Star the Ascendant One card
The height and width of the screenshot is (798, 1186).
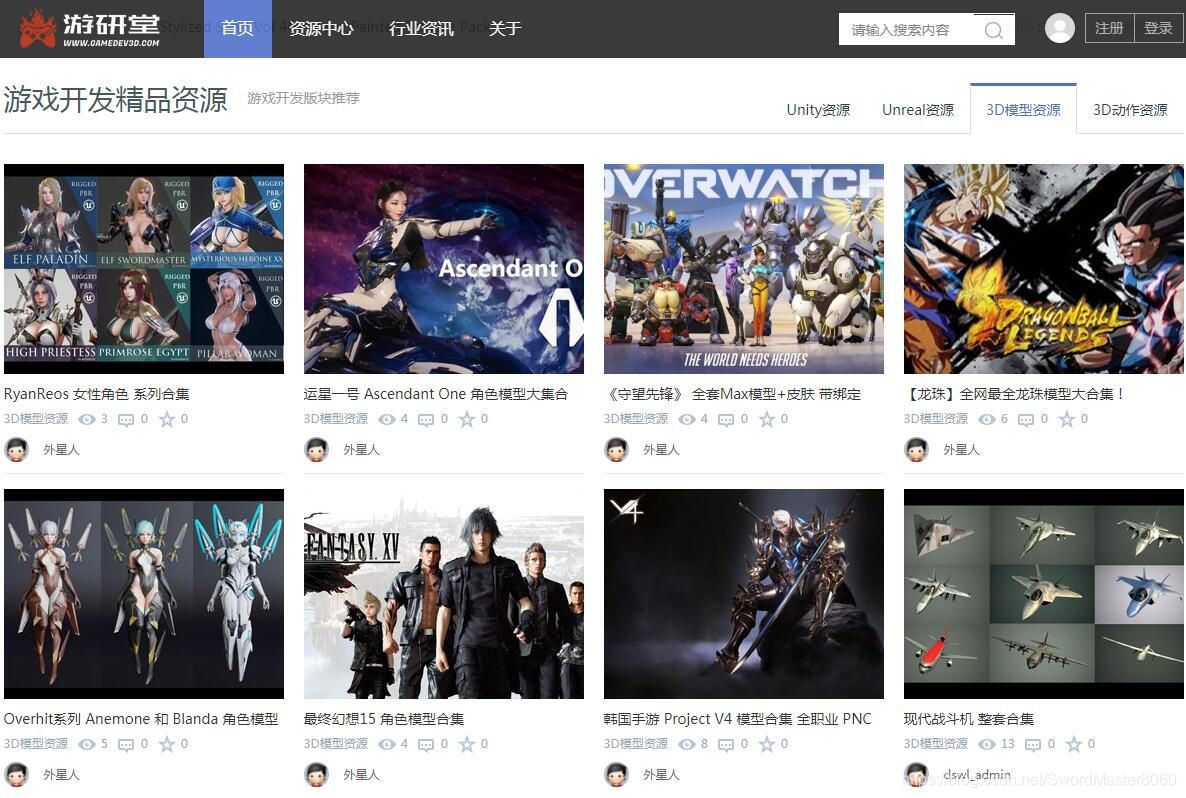pos(467,419)
